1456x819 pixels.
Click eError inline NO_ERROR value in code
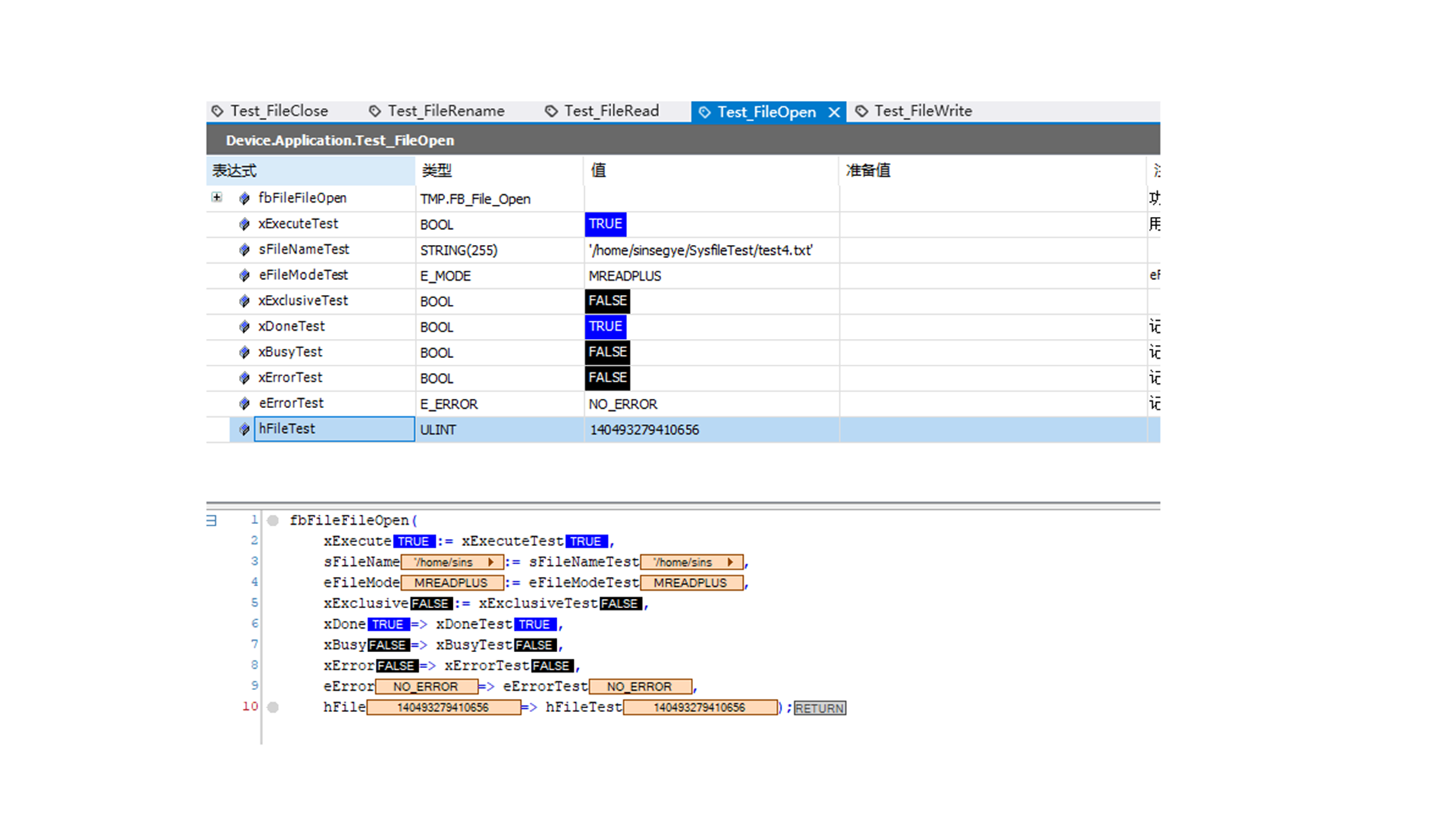point(426,686)
